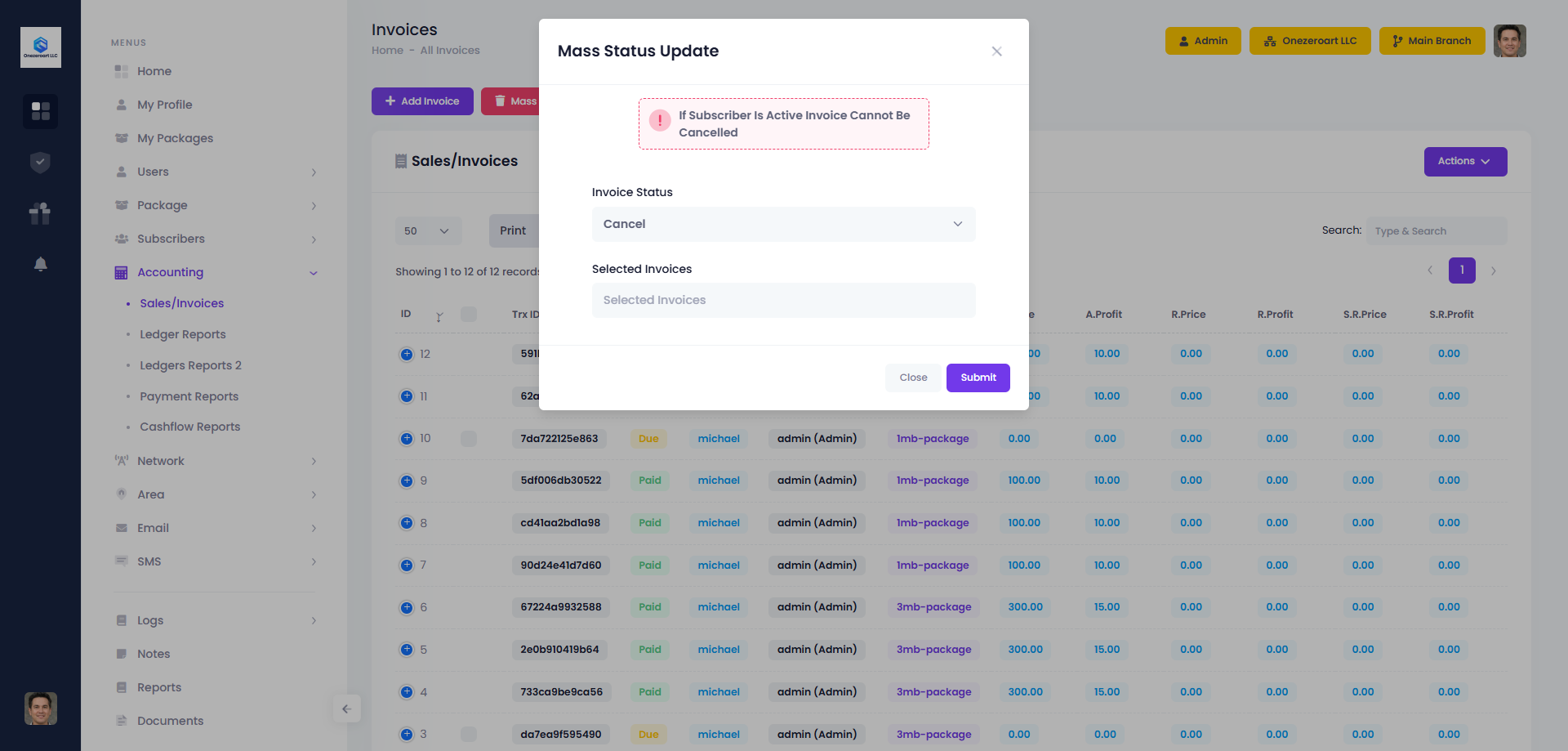Image resolution: width=1568 pixels, height=751 pixels.
Task: Toggle the select-all checkbox in table header
Action: point(469,315)
